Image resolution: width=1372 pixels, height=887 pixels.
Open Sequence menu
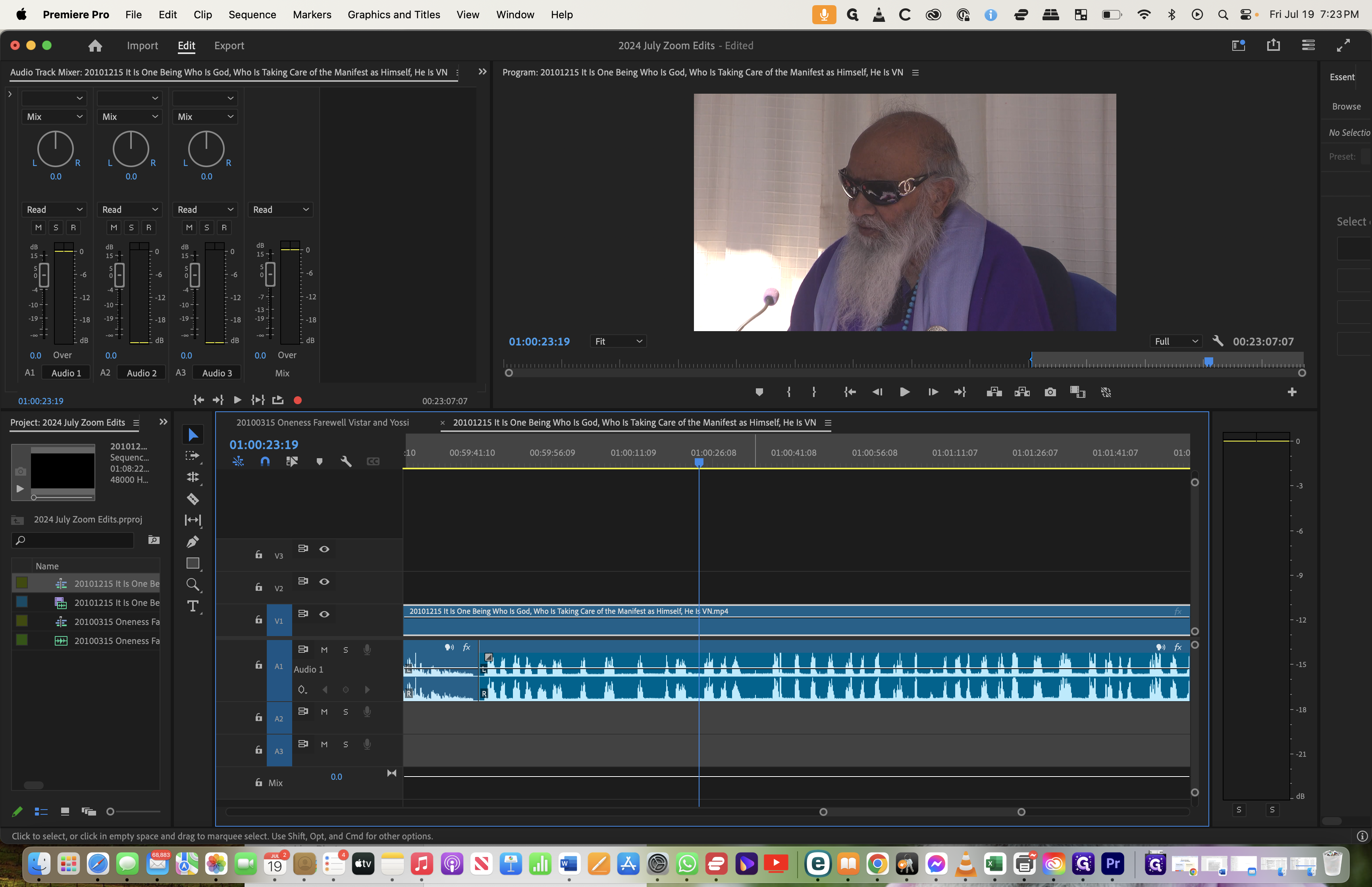(252, 14)
